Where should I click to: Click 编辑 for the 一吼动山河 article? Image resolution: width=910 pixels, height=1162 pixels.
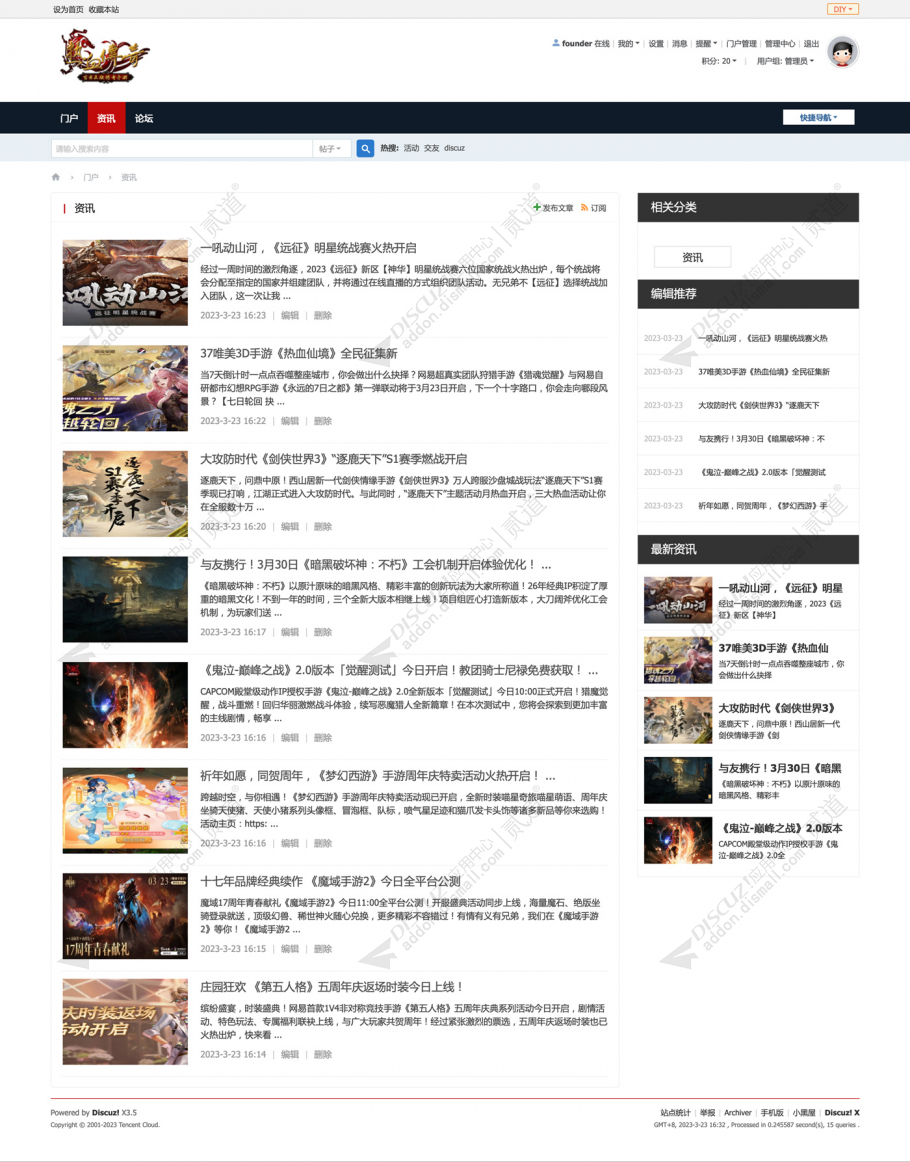click(290, 315)
